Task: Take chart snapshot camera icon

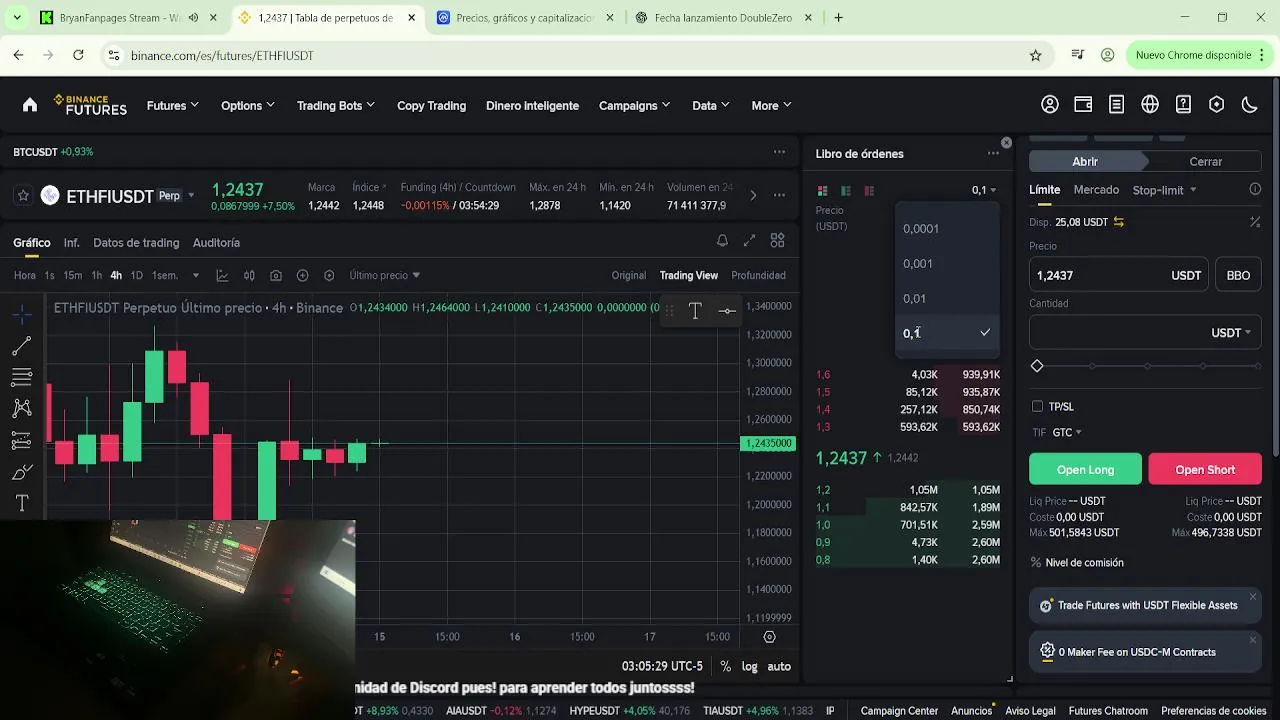Action: (x=276, y=275)
